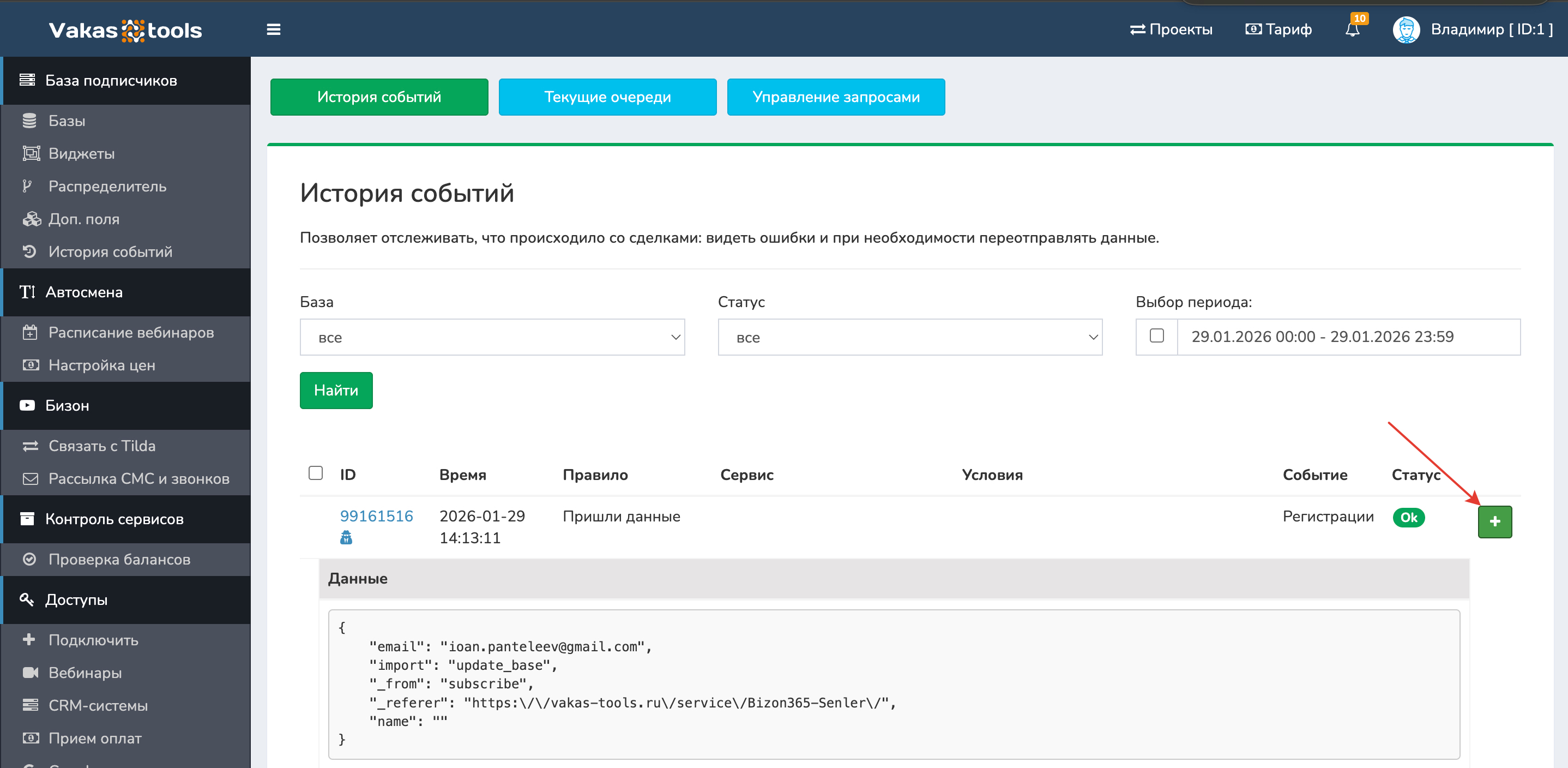Click the Владимир user avatar icon

(x=1406, y=29)
